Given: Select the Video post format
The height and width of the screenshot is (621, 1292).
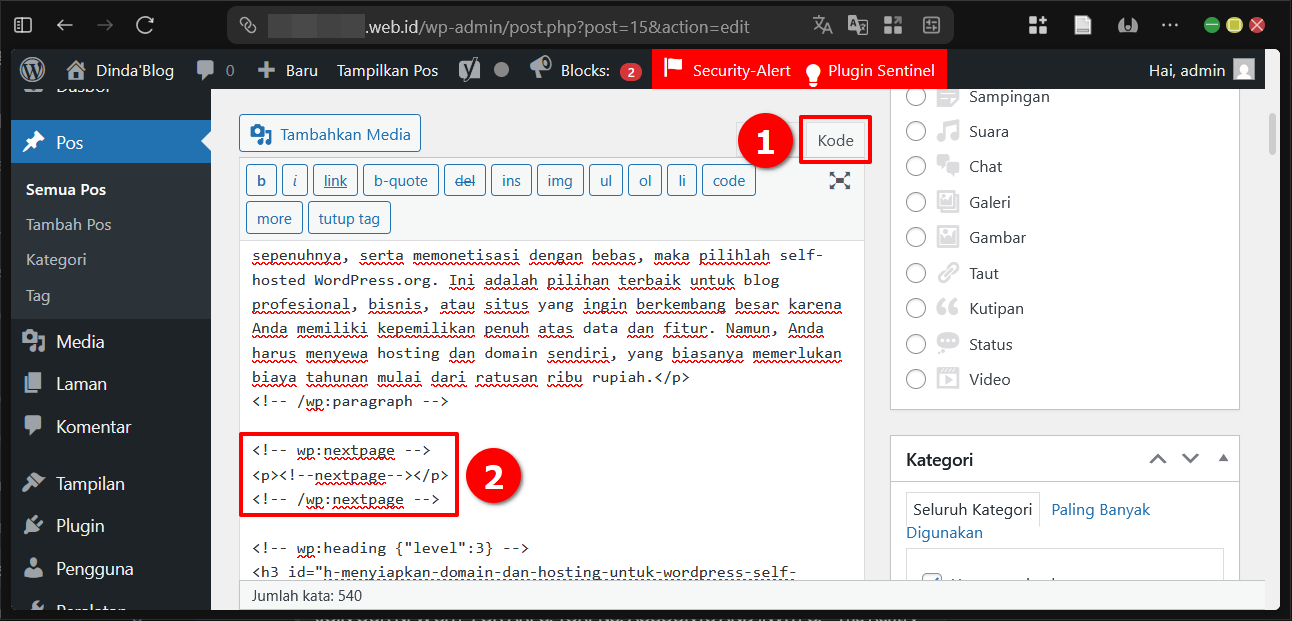Looking at the screenshot, I should point(915,378).
